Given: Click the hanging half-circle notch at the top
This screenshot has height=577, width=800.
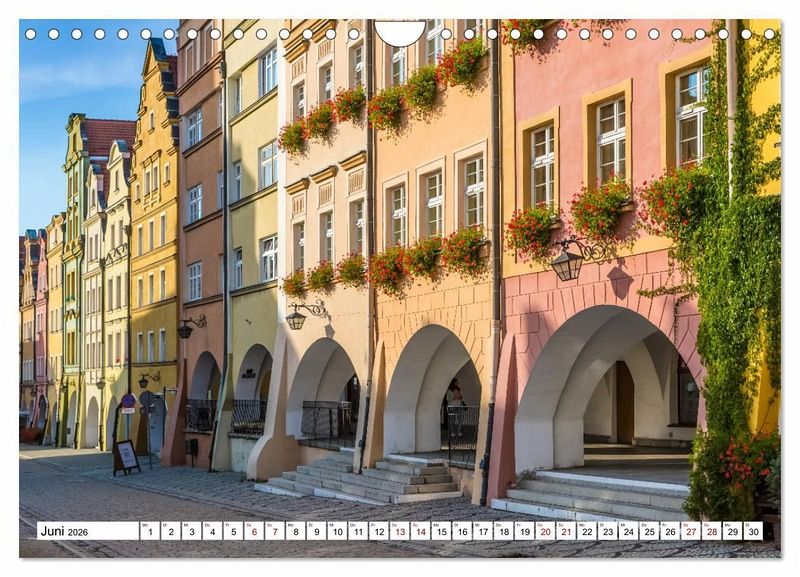Looking at the screenshot, I should [x=400, y=33].
